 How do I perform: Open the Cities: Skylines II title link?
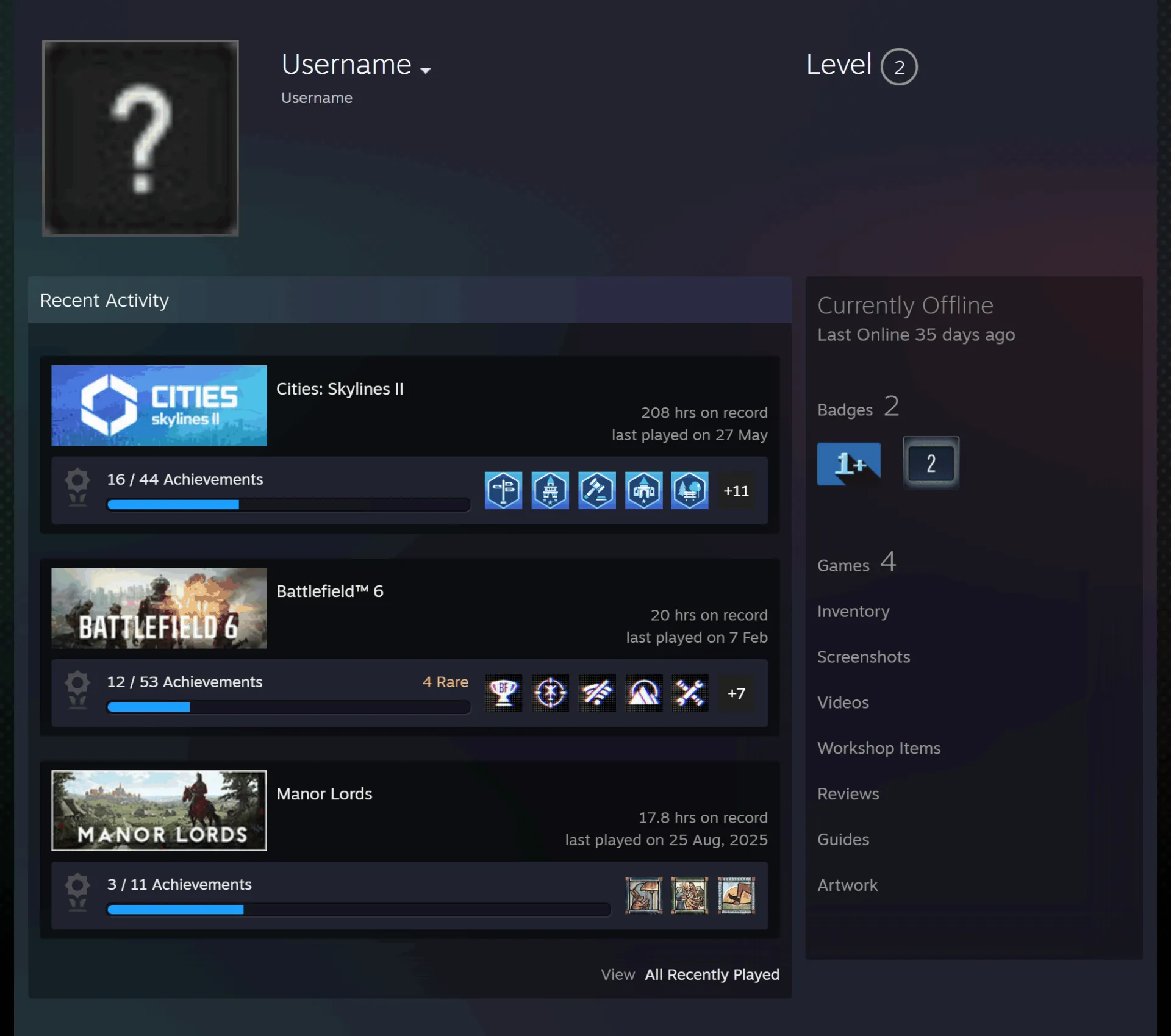pos(340,388)
